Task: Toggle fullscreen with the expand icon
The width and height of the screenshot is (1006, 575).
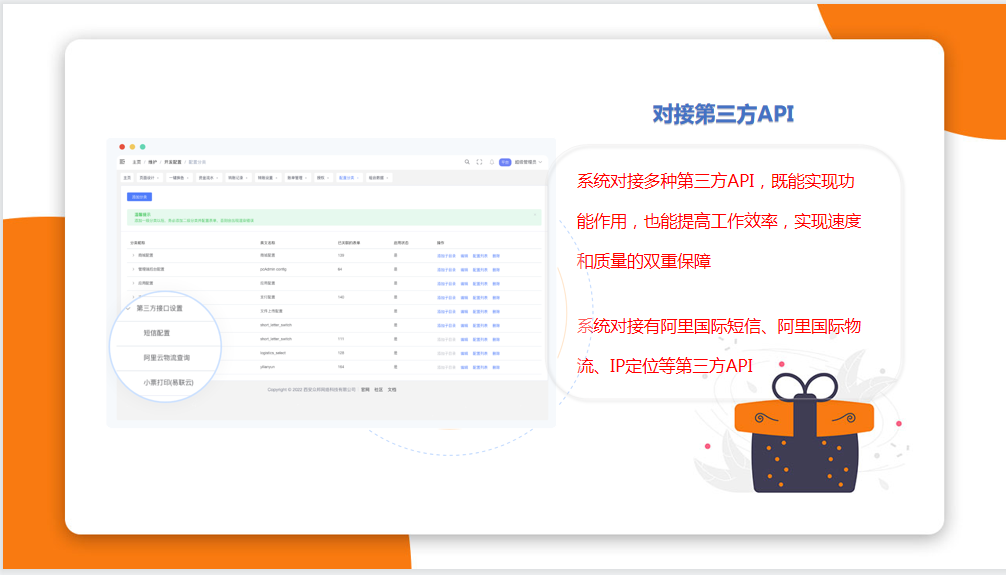Action: click(479, 161)
